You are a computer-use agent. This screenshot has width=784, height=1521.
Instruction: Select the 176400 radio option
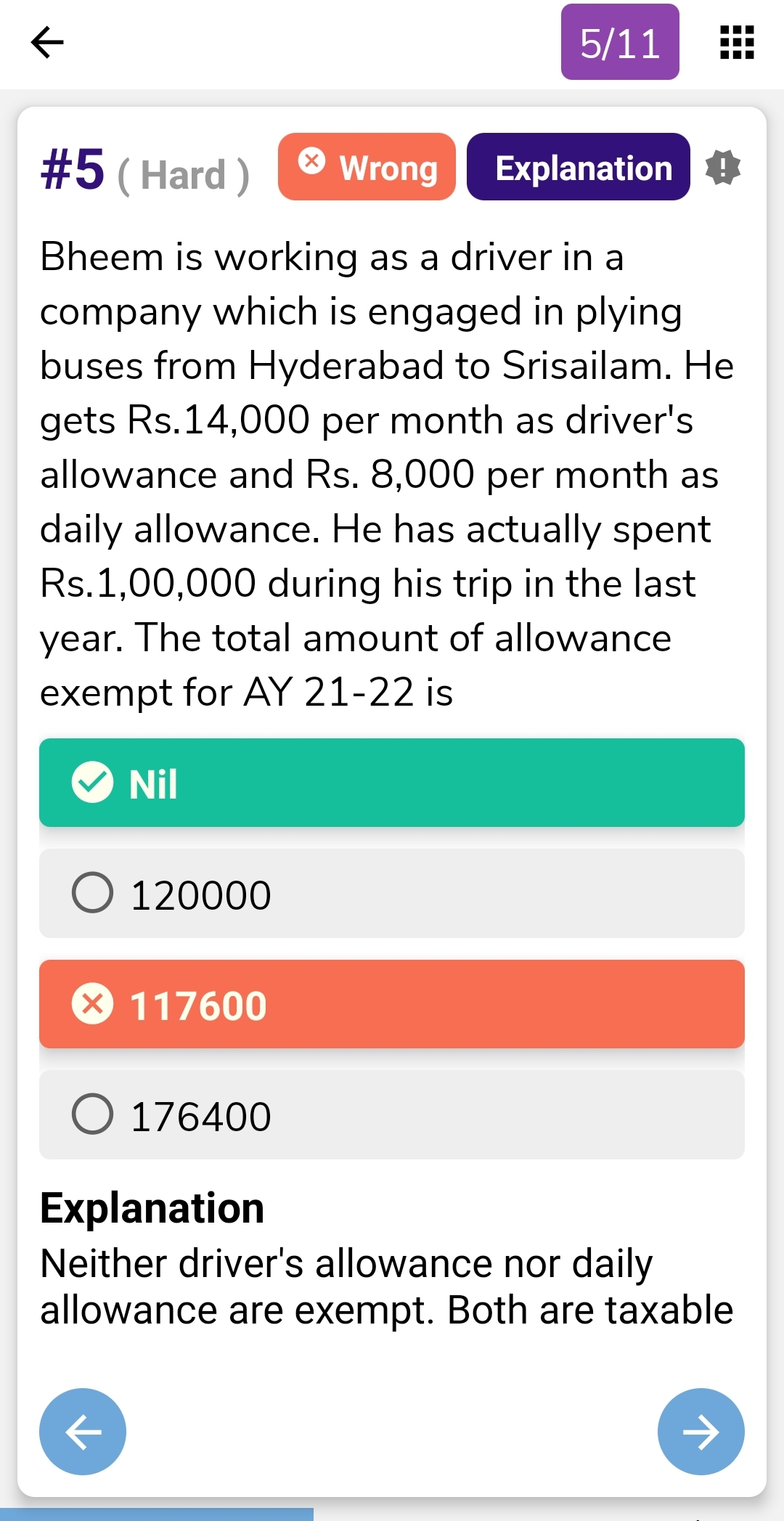(x=92, y=1114)
